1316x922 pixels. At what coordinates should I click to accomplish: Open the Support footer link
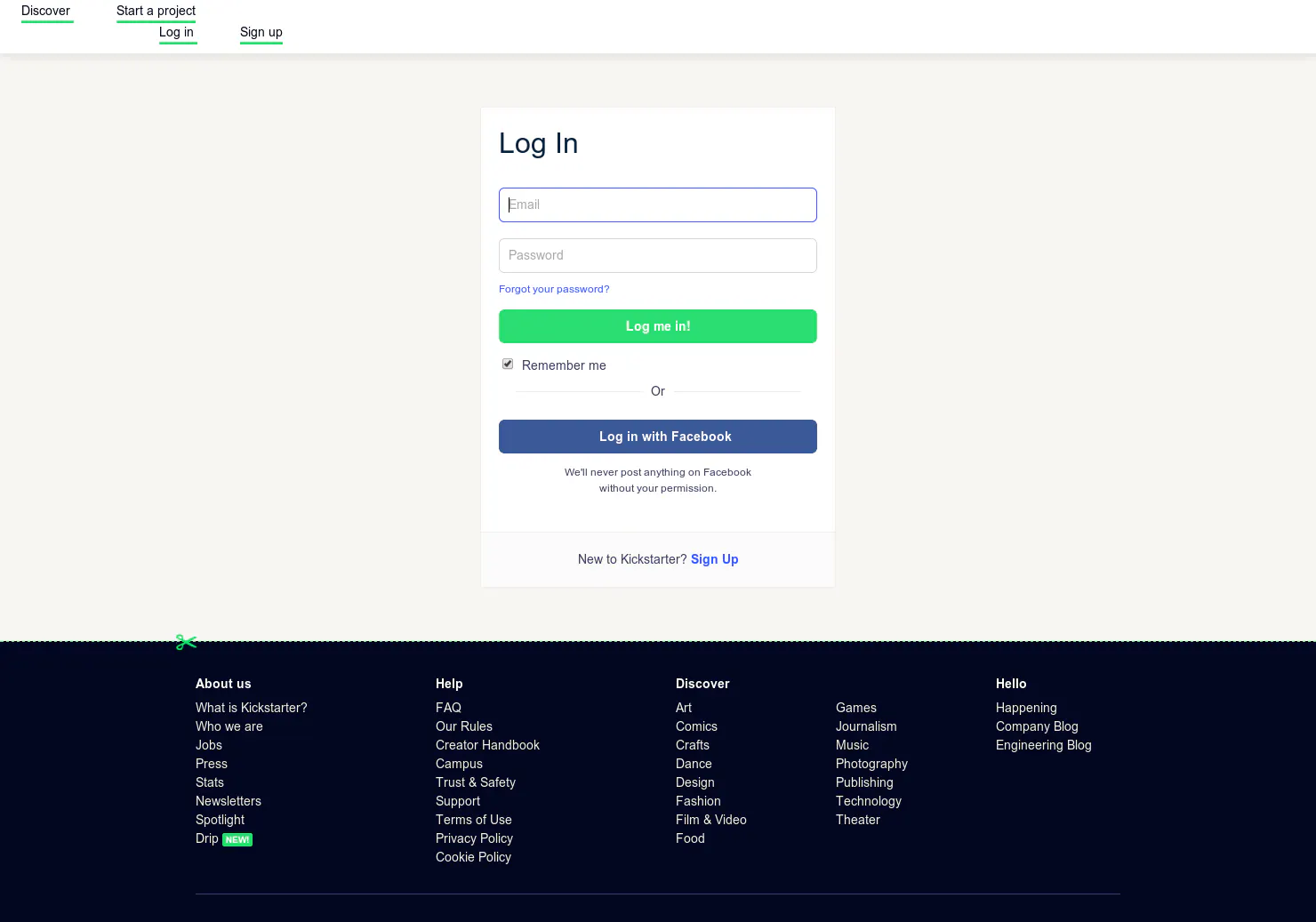458,801
